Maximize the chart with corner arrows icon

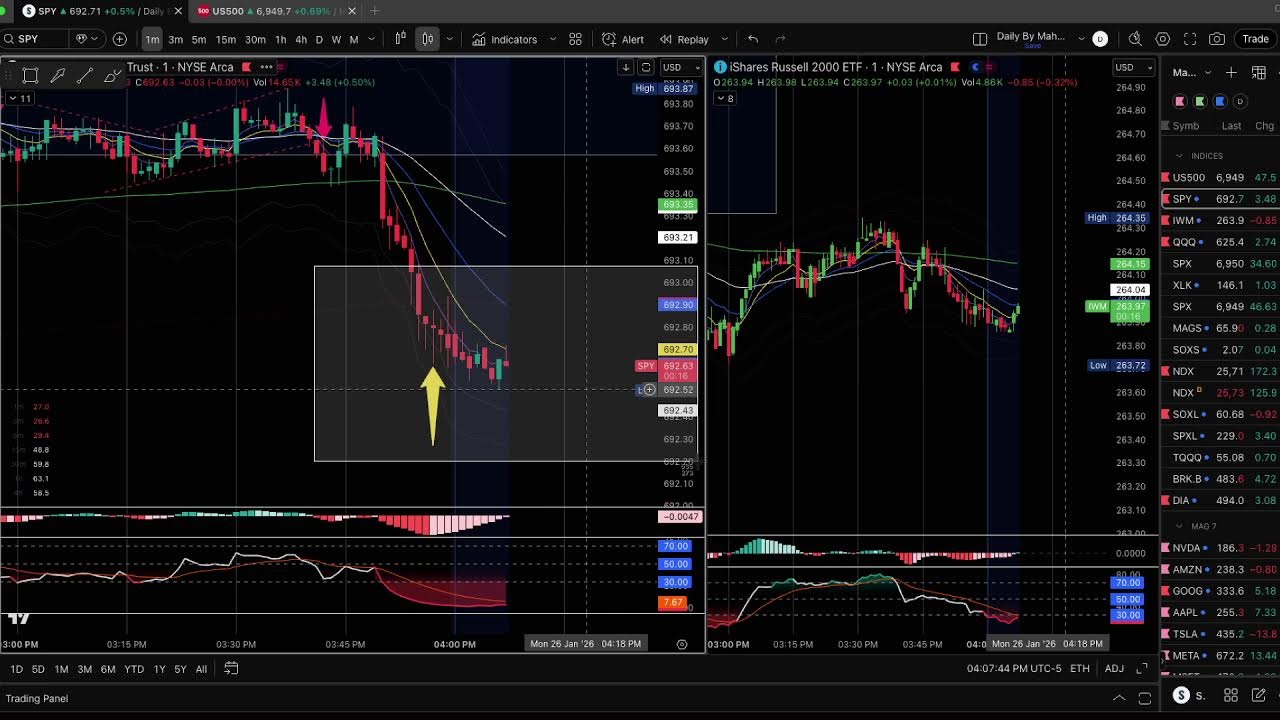point(1143,669)
